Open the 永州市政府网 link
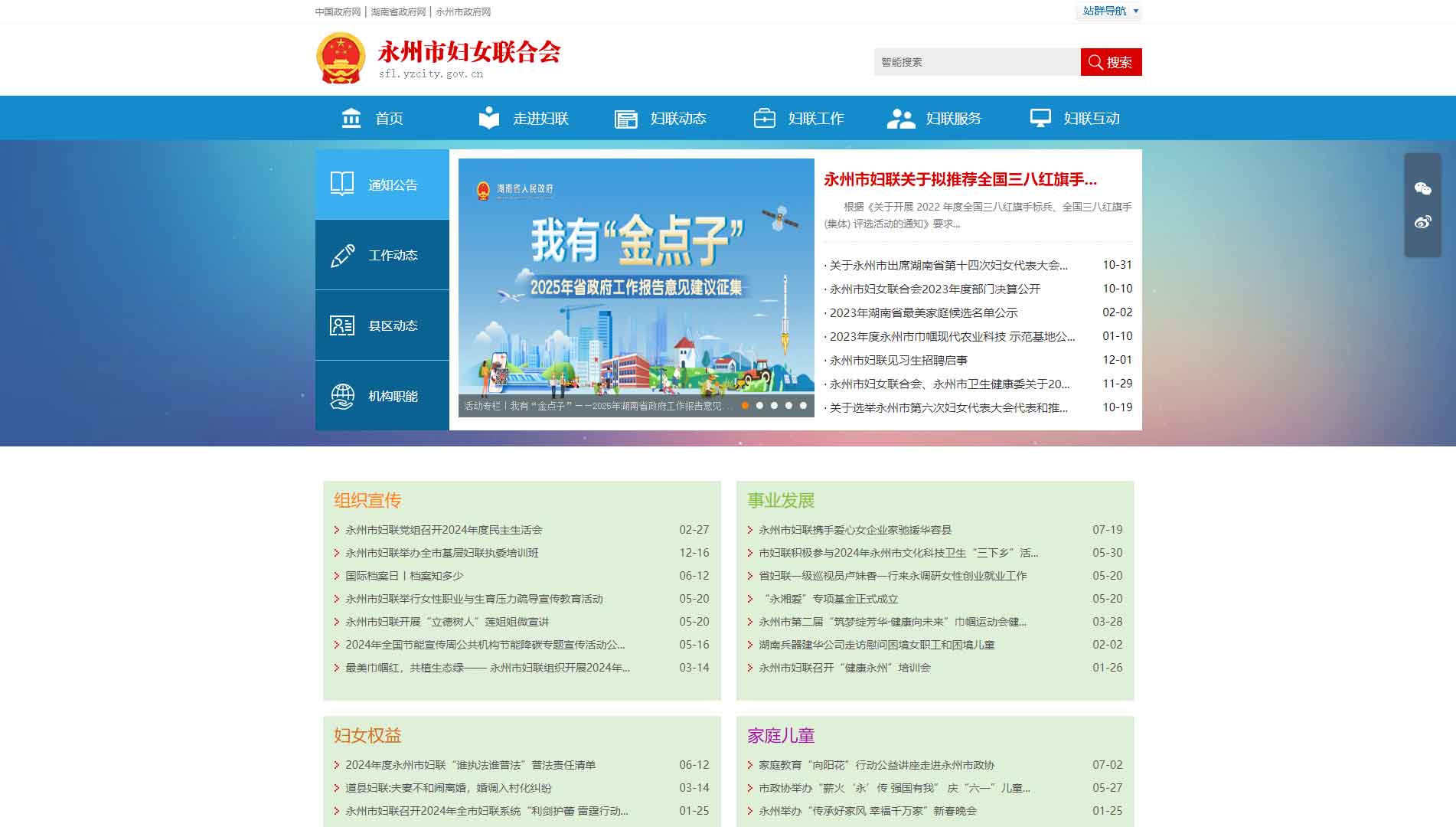The image size is (1456, 827). 463,11
